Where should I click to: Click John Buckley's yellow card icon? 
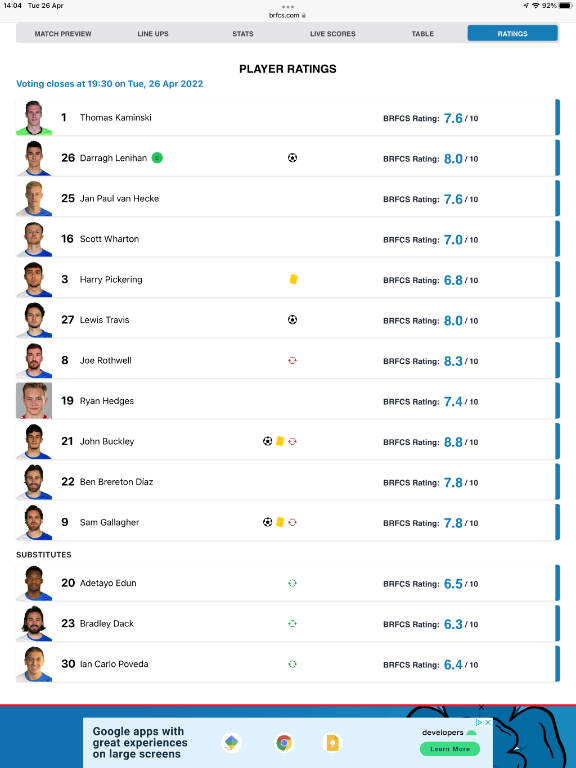(x=280, y=441)
